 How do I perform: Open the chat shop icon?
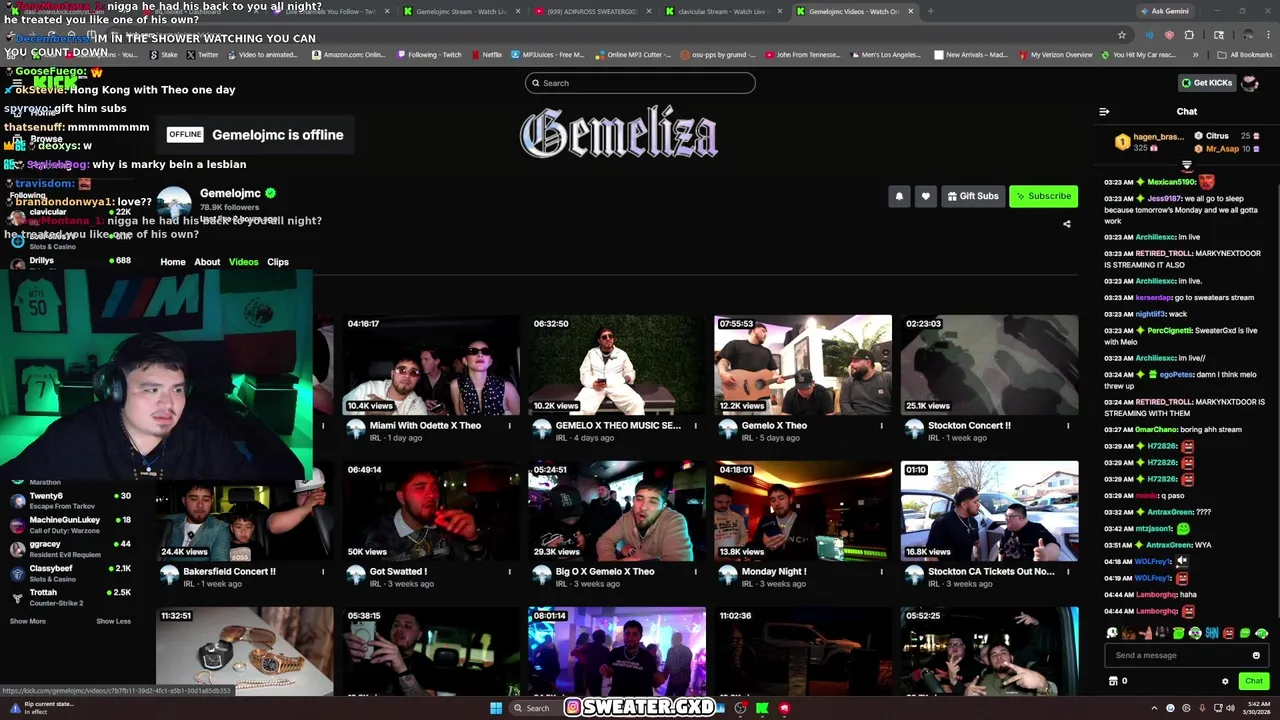[1113, 681]
